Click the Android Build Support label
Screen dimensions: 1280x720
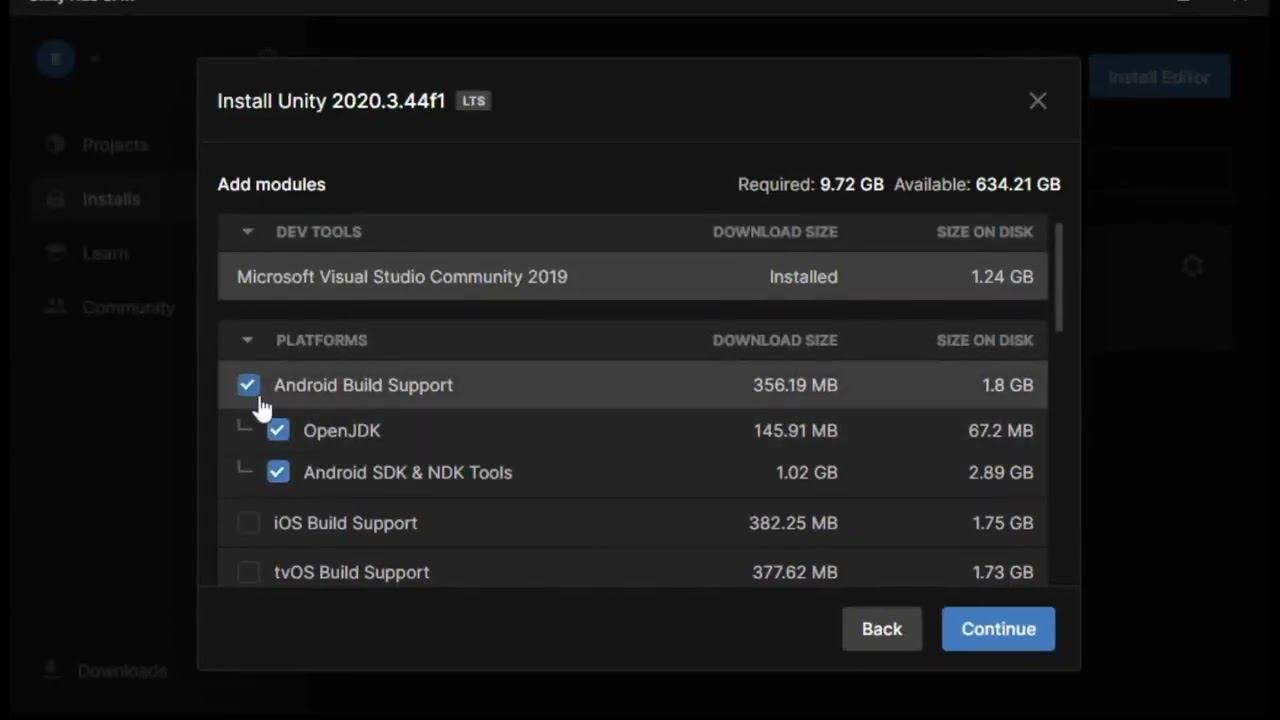(363, 385)
